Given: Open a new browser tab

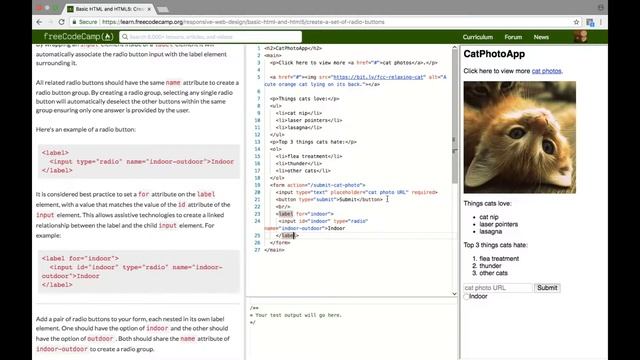Looking at the screenshot, I should 162,9.
